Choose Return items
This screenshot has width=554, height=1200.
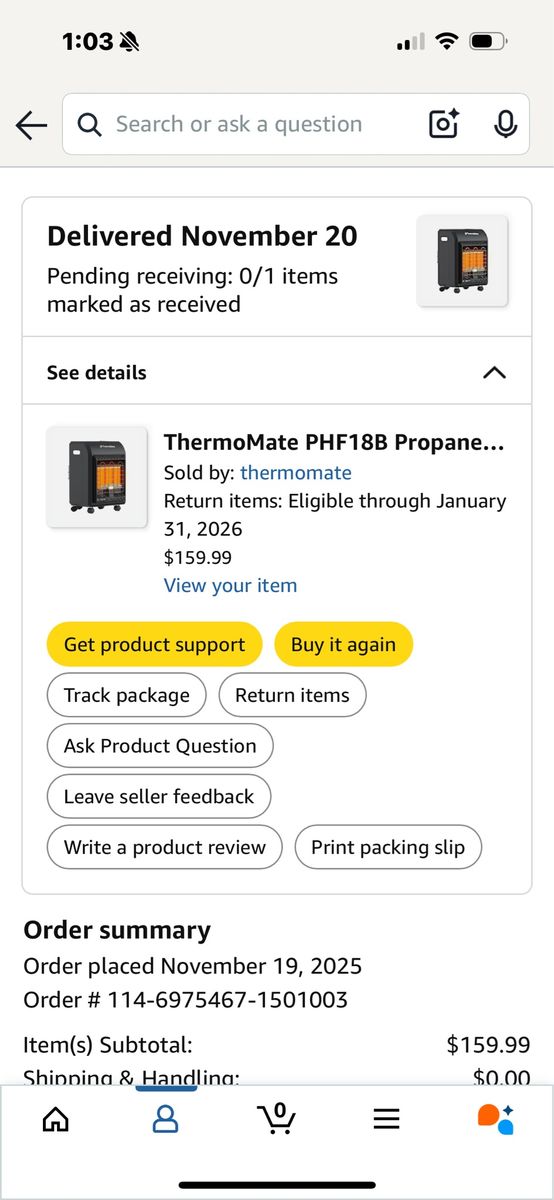293,695
